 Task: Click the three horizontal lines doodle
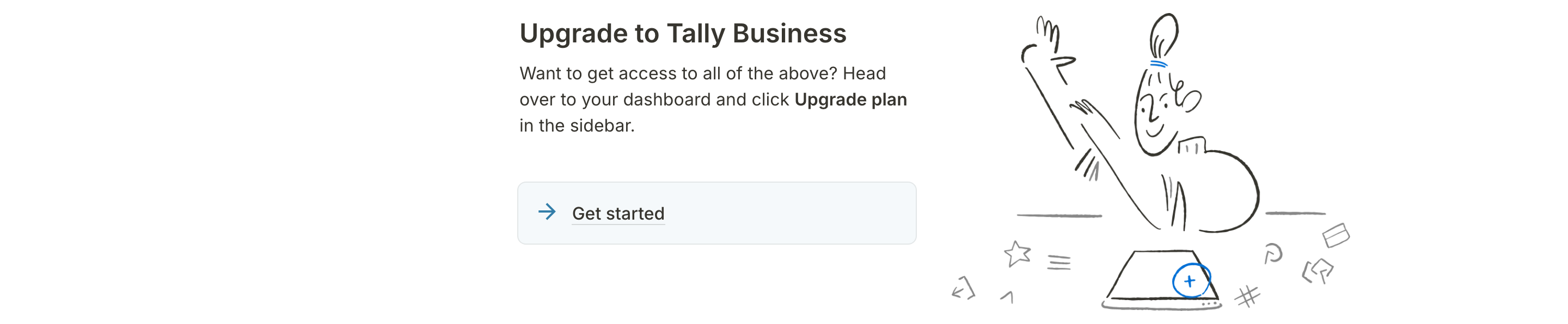tap(1059, 262)
